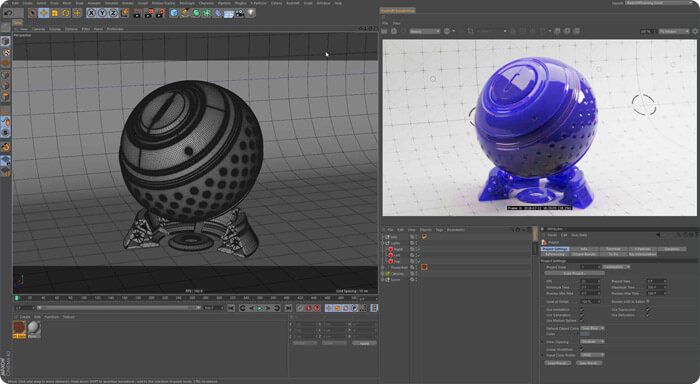Open the Default Object Color dropdown

coord(592,328)
